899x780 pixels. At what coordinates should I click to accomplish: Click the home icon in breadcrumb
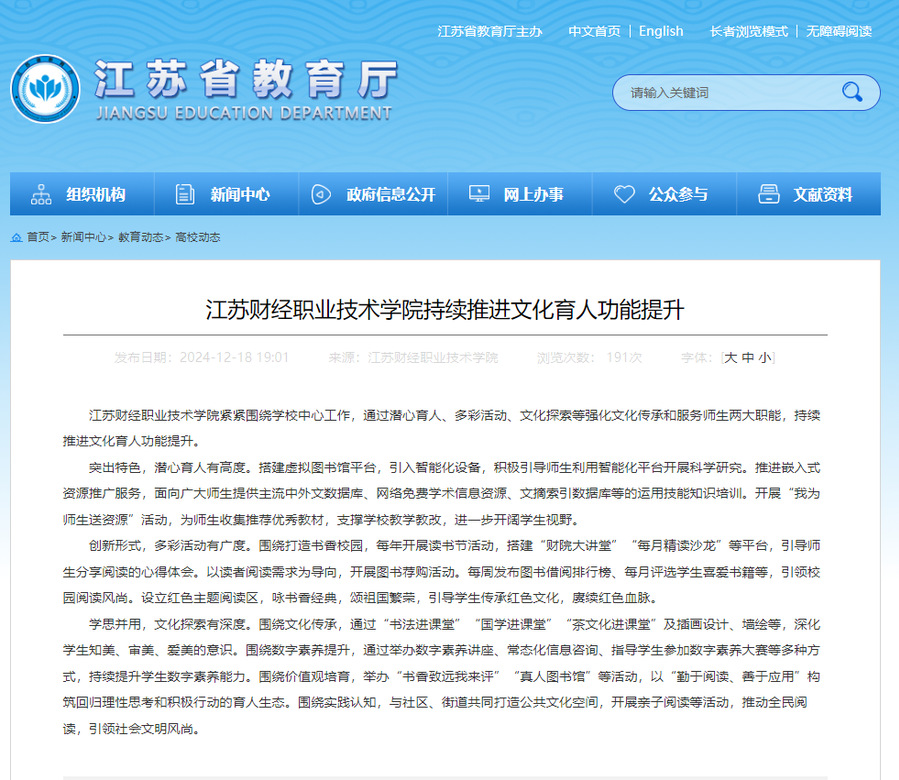17,237
